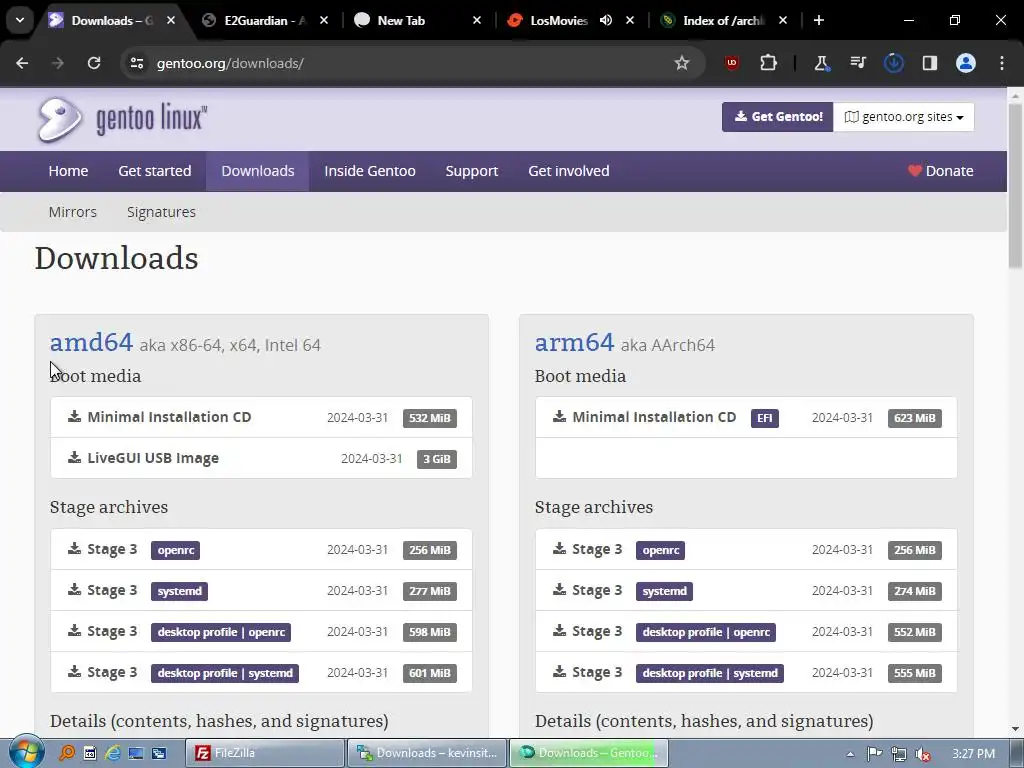Switch to the LosMovies tab

[558, 20]
